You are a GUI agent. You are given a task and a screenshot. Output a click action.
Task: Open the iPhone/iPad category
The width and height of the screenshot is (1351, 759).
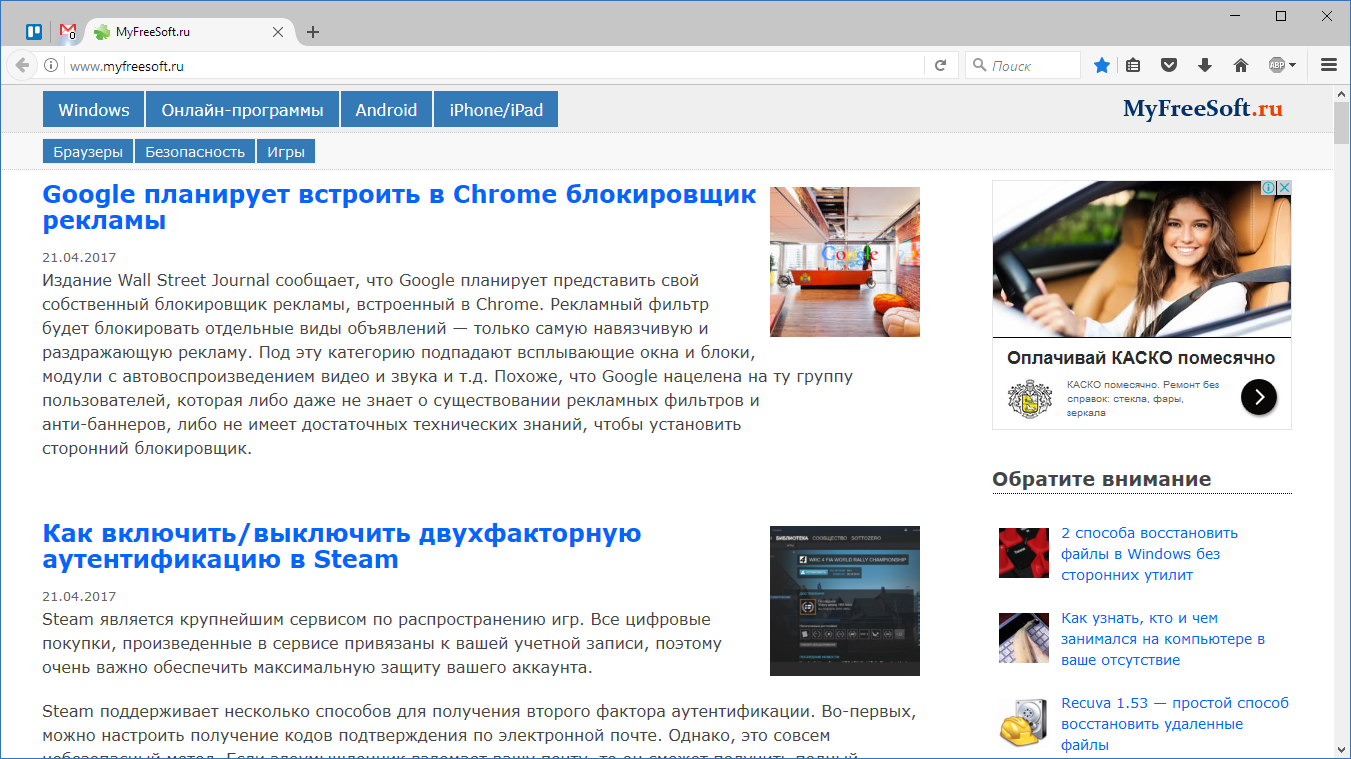point(496,110)
